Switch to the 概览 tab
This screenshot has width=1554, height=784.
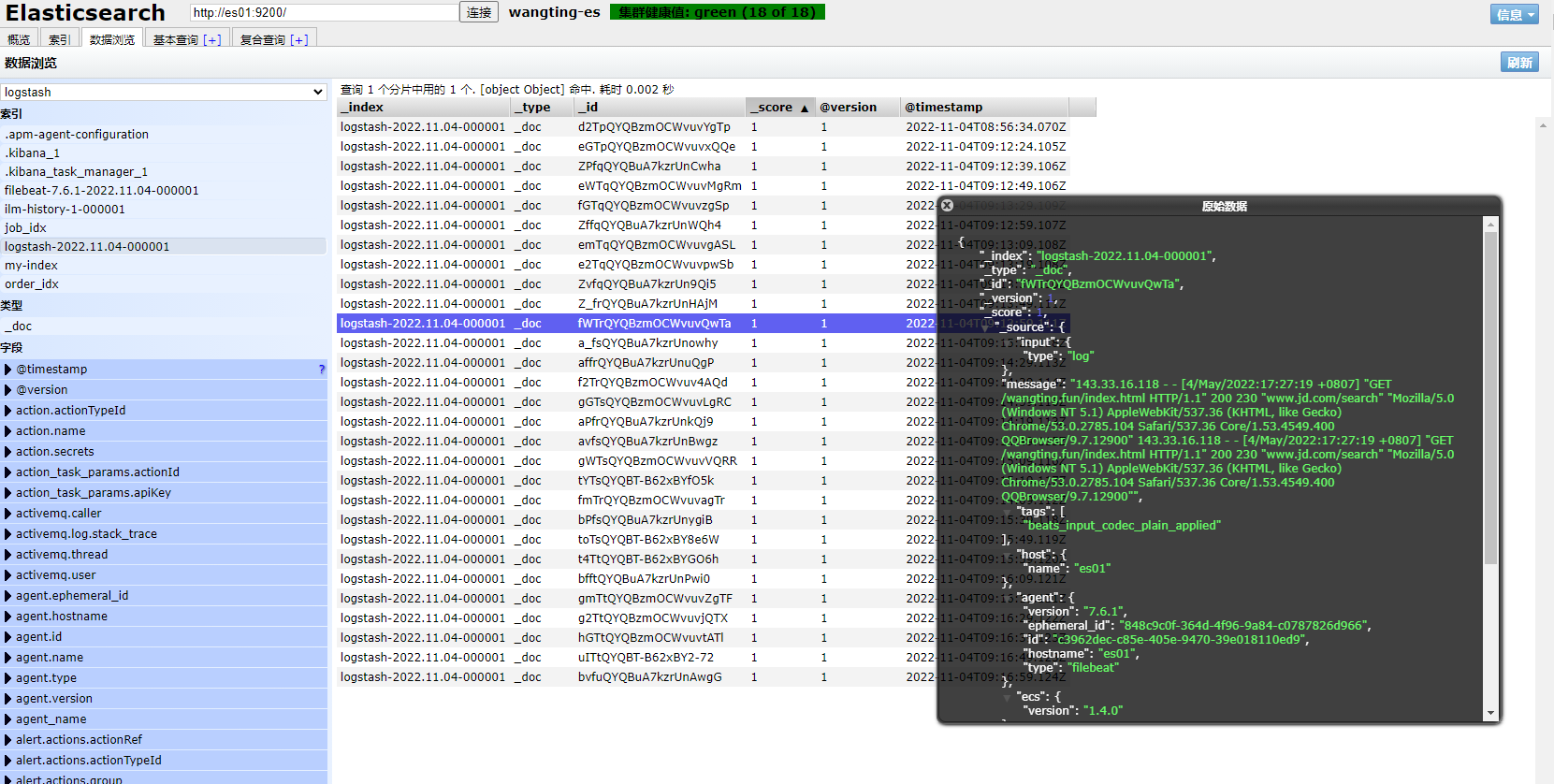(x=19, y=39)
